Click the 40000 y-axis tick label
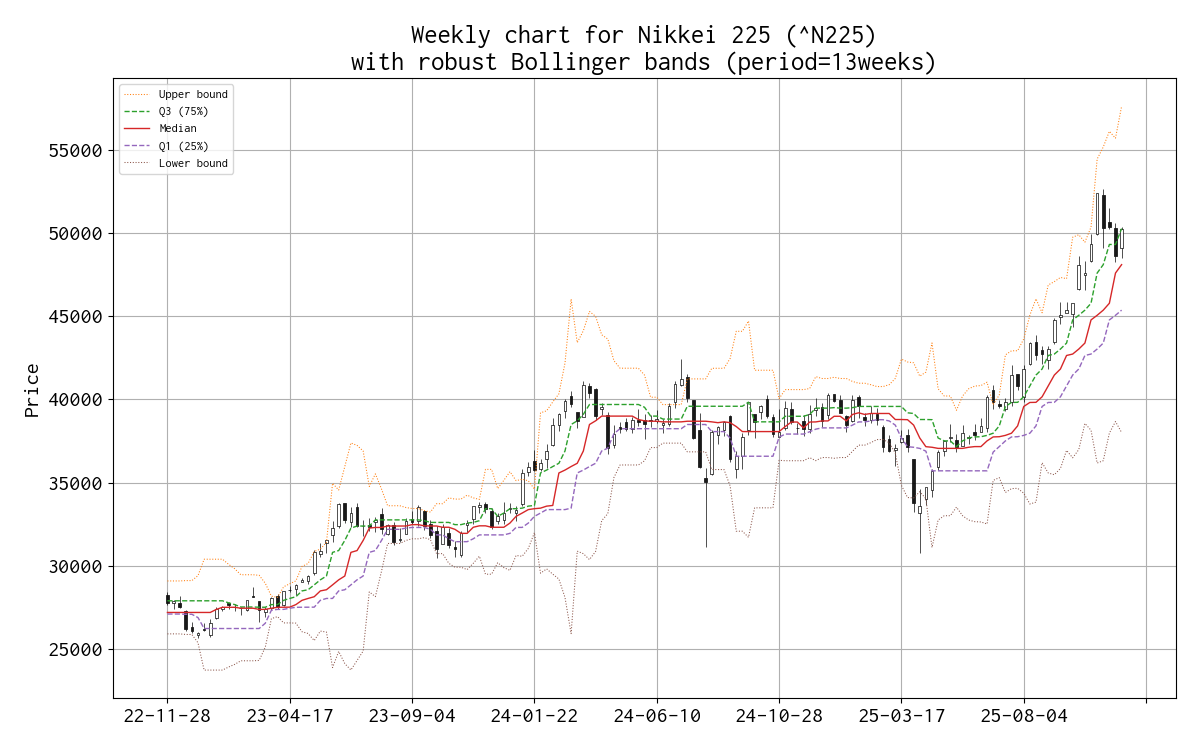 tap(76, 400)
